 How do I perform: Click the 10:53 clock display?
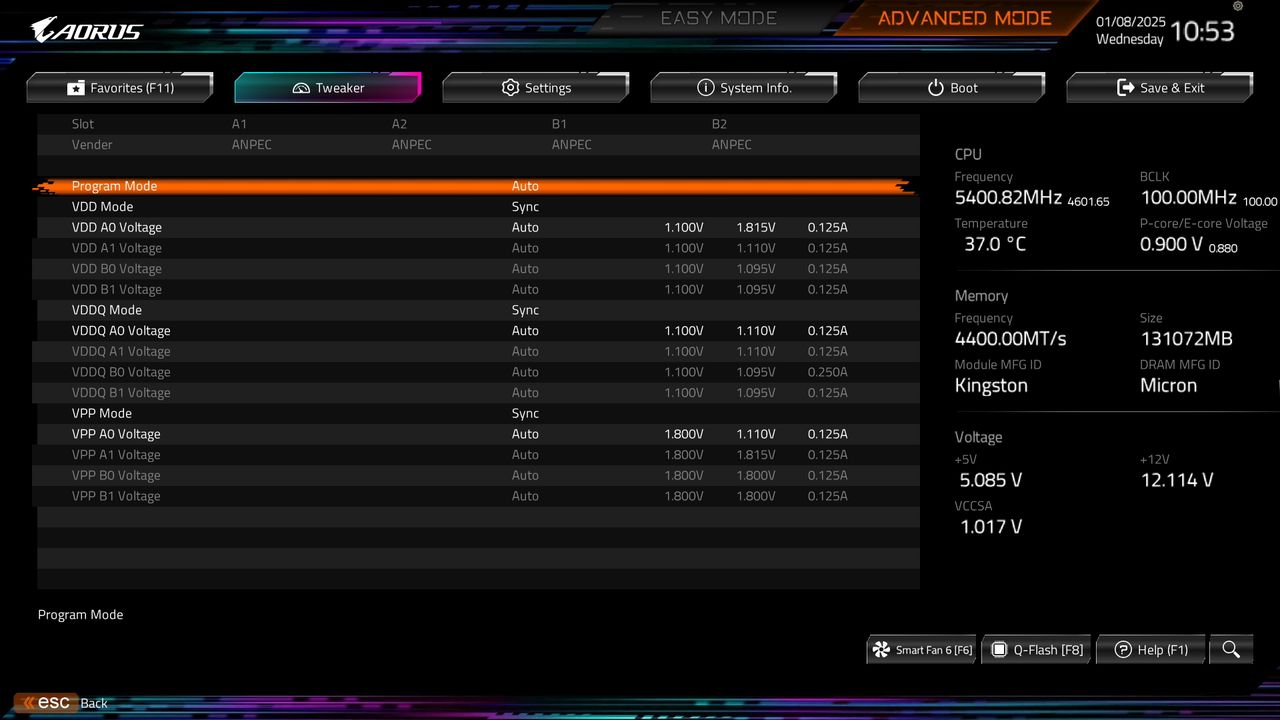click(1203, 32)
